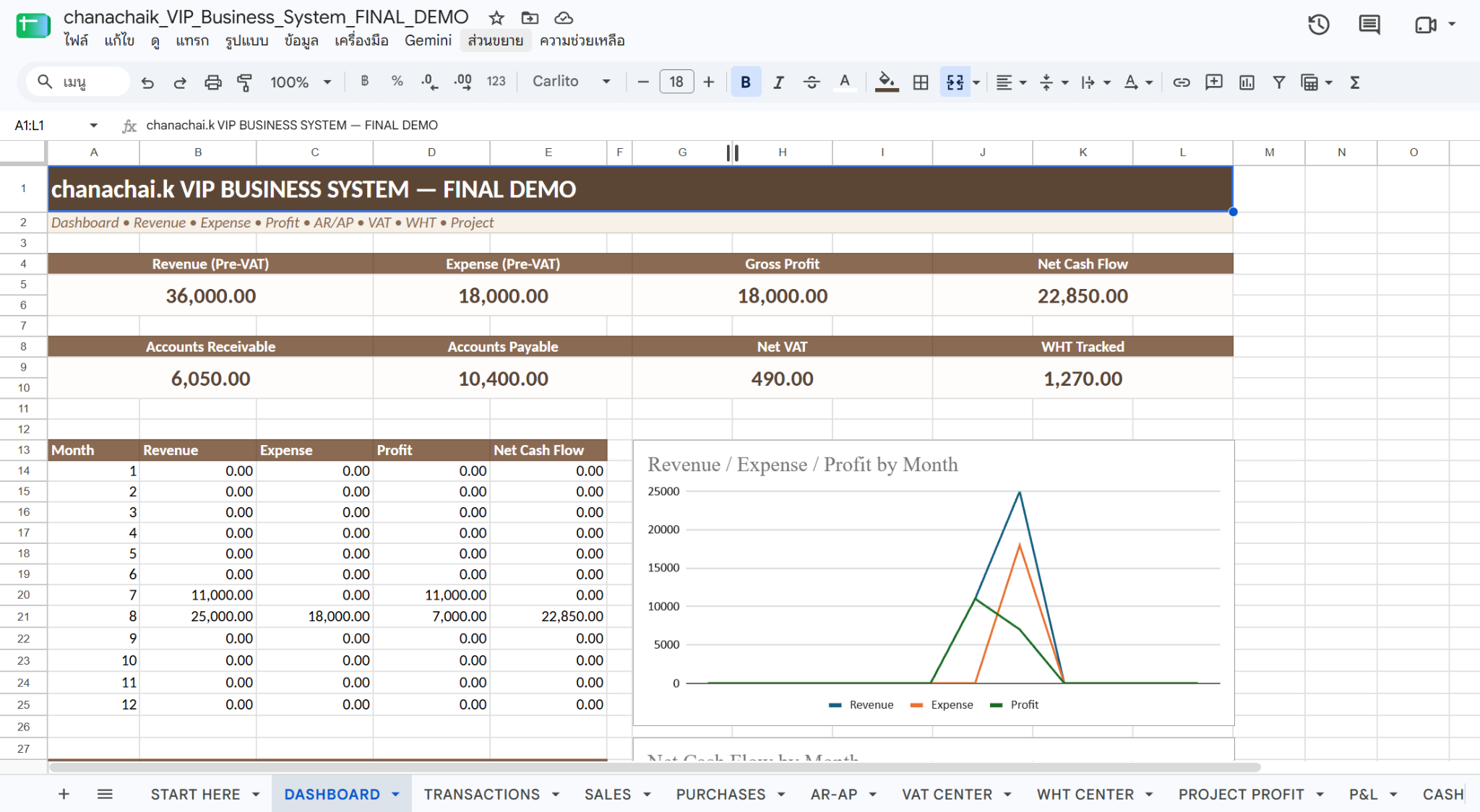The height and width of the screenshot is (812, 1480).
Task: Open borders tool icon
Action: coord(921,82)
